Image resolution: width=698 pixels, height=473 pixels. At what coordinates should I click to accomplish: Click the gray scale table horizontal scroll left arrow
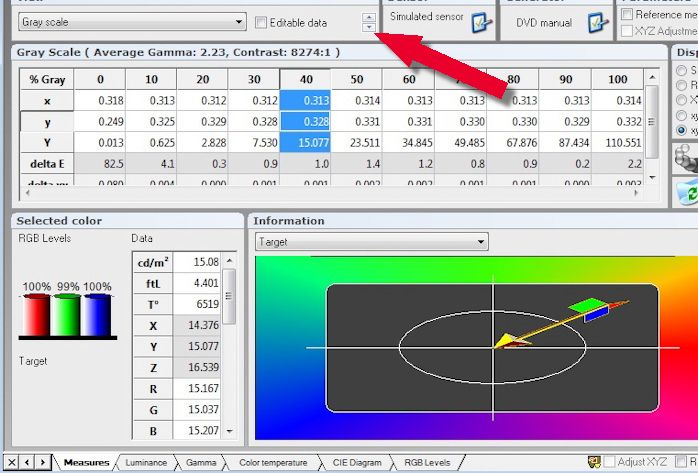28,193
